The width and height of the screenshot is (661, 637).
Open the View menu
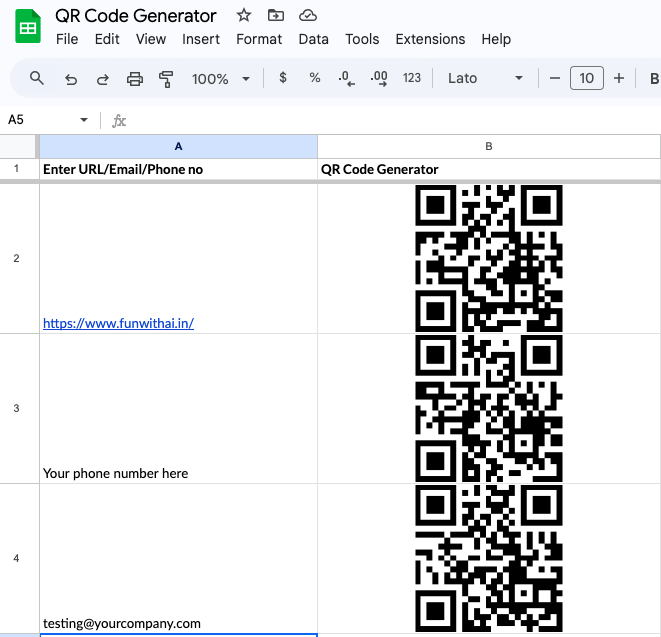[150, 39]
